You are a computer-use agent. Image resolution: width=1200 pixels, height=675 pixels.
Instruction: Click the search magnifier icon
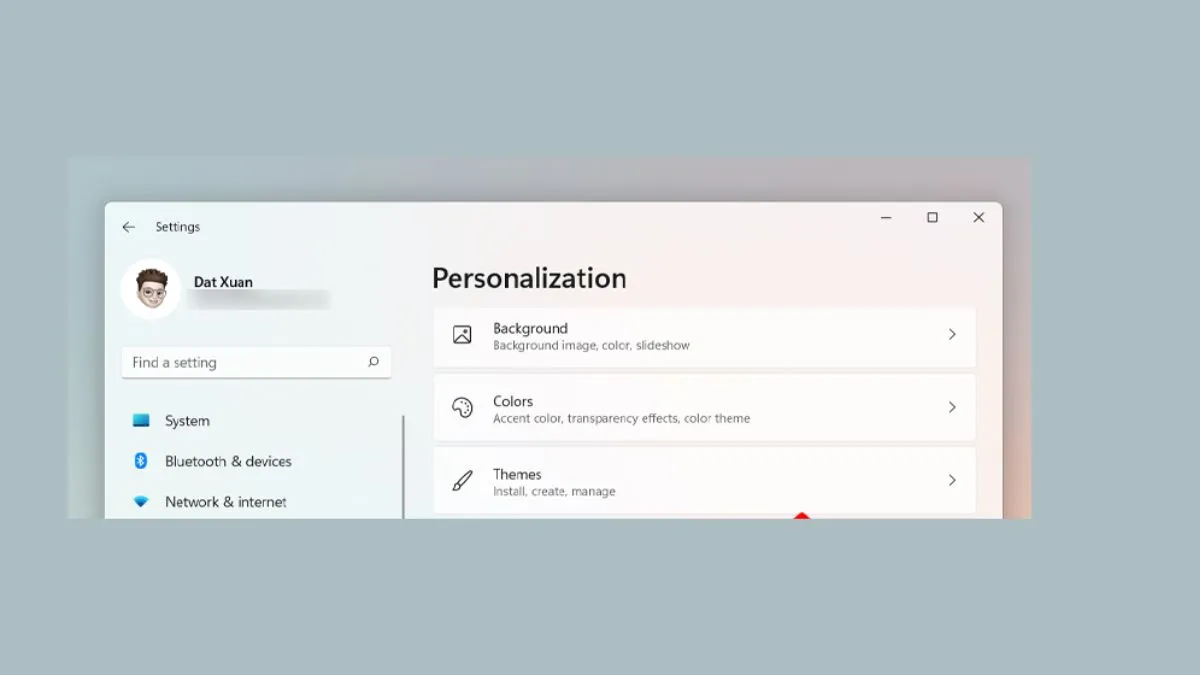coord(373,362)
